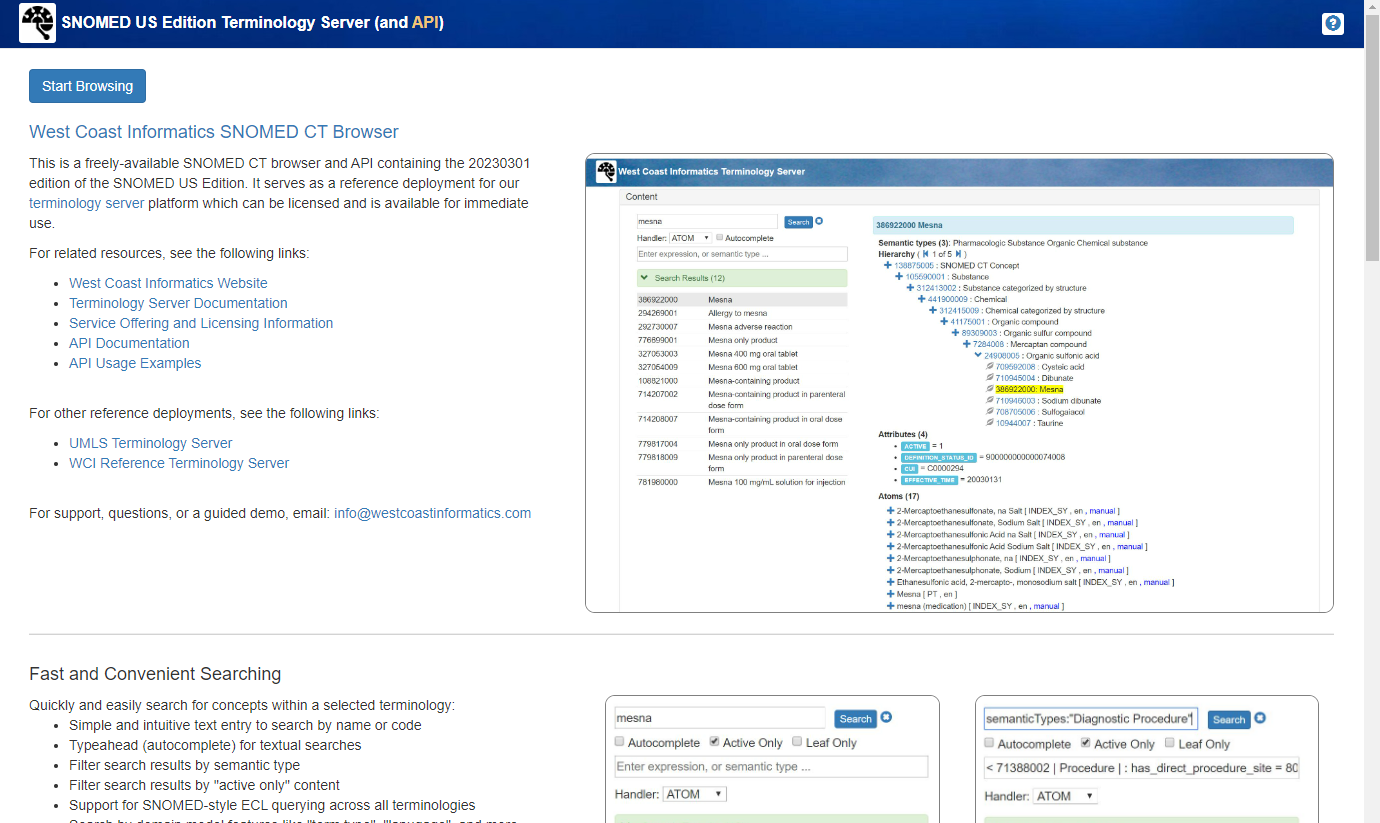The image size is (1380, 823).
Task: Open the API Documentation link
Action: [129, 343]
